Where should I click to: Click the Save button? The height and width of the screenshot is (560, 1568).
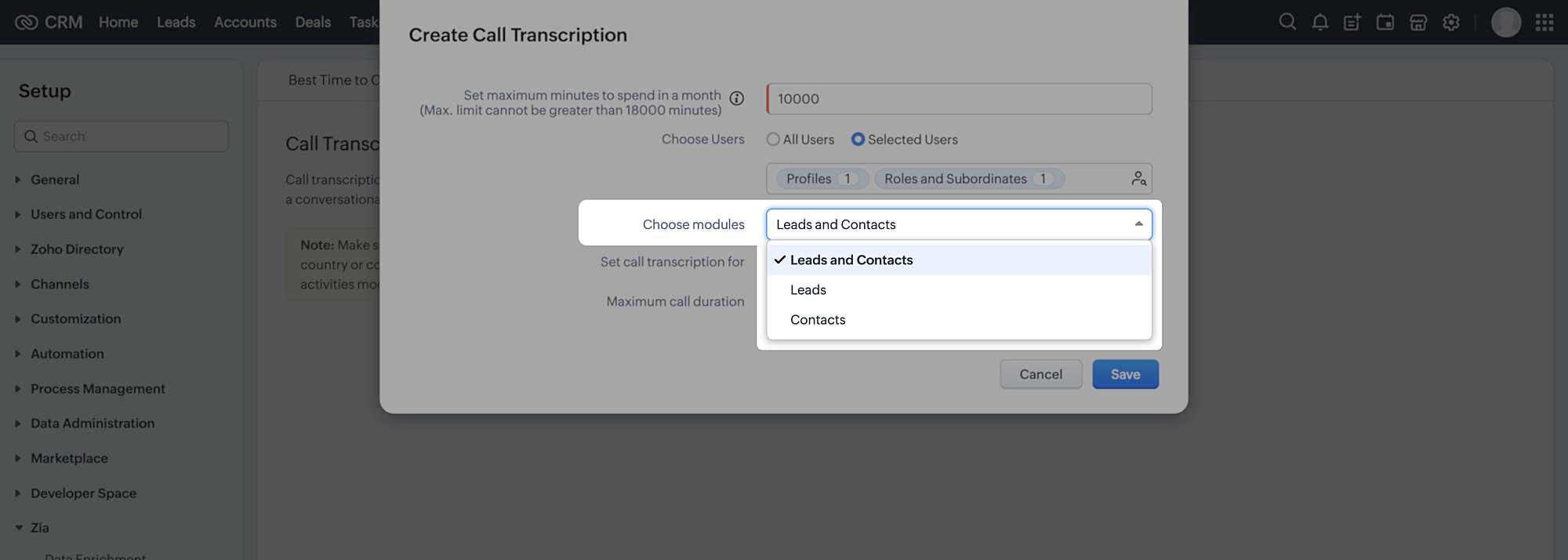coord(1125,374)
